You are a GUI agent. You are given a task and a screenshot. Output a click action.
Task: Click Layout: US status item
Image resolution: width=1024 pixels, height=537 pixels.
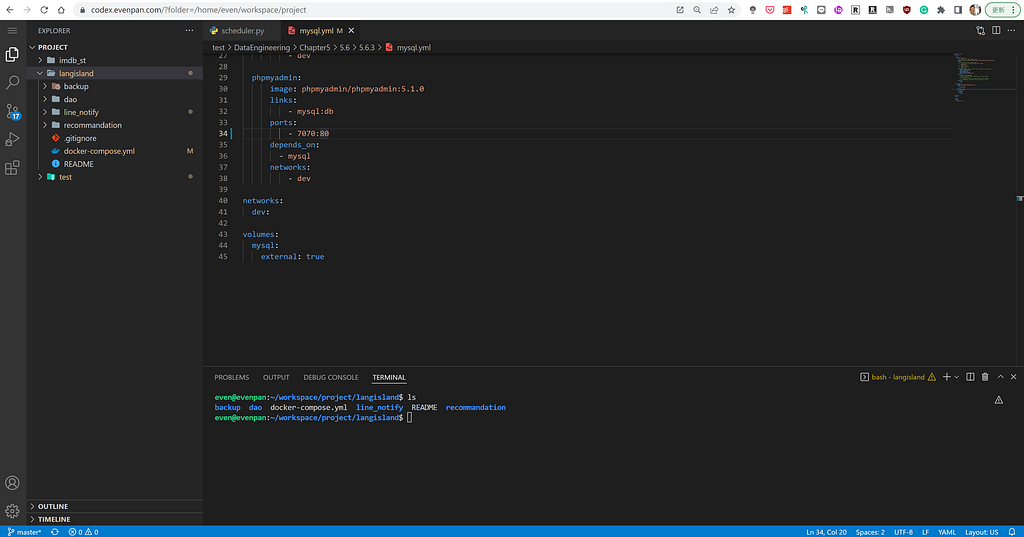pos(982,532)
